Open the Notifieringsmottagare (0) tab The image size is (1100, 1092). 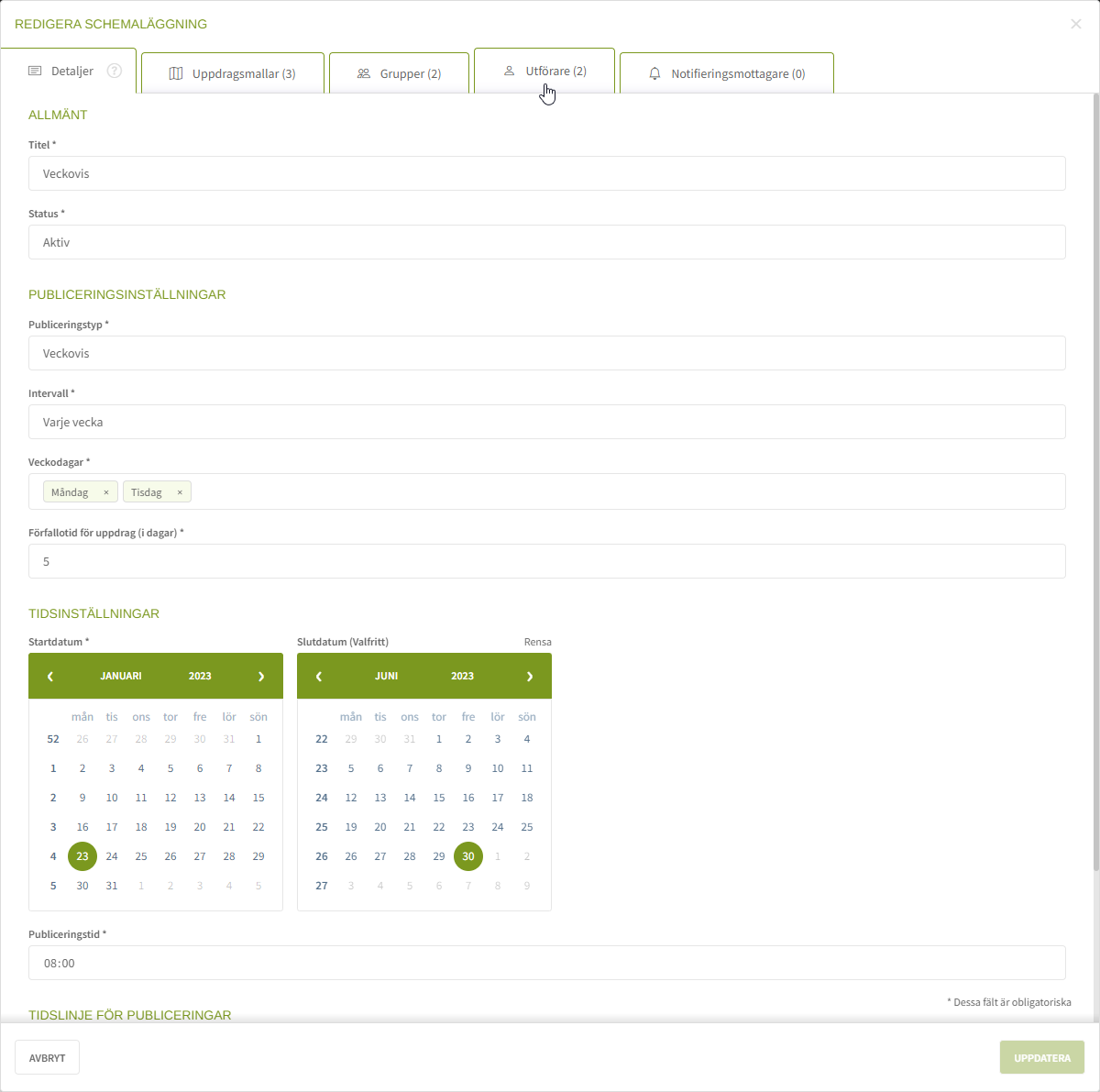727,73
